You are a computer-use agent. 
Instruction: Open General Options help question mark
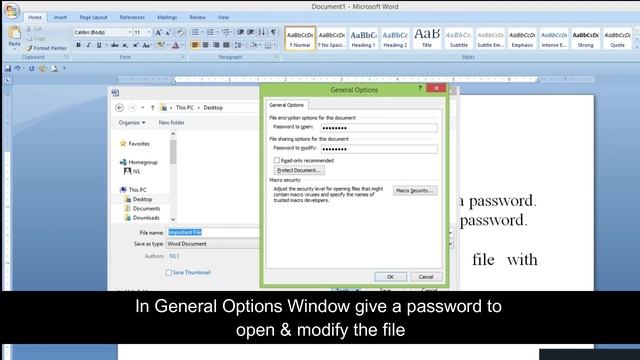click(420, 88)
